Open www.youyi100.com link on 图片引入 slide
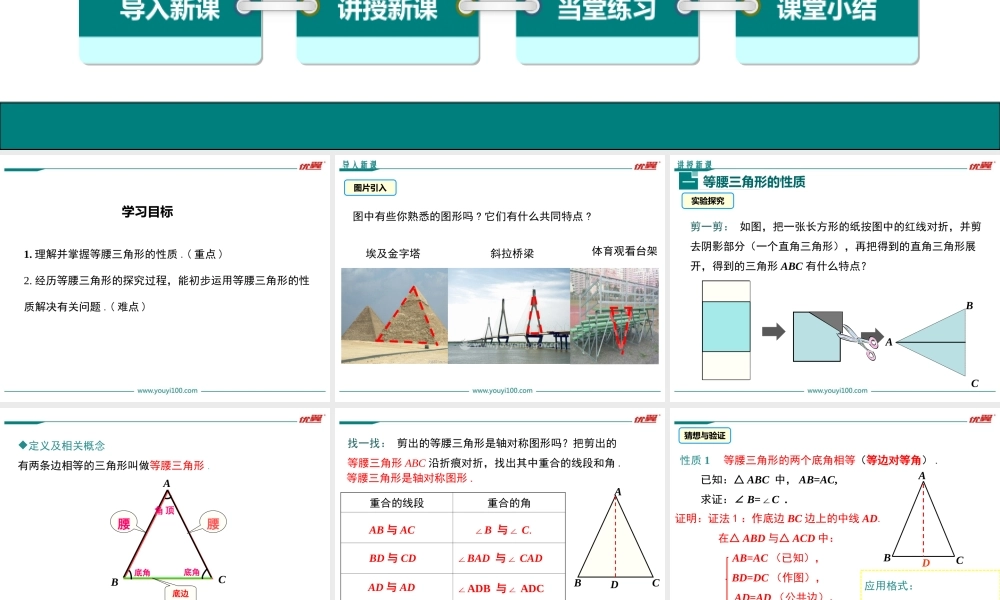The width and height of the screenshot is (1000, 600). tap(502, 391)
